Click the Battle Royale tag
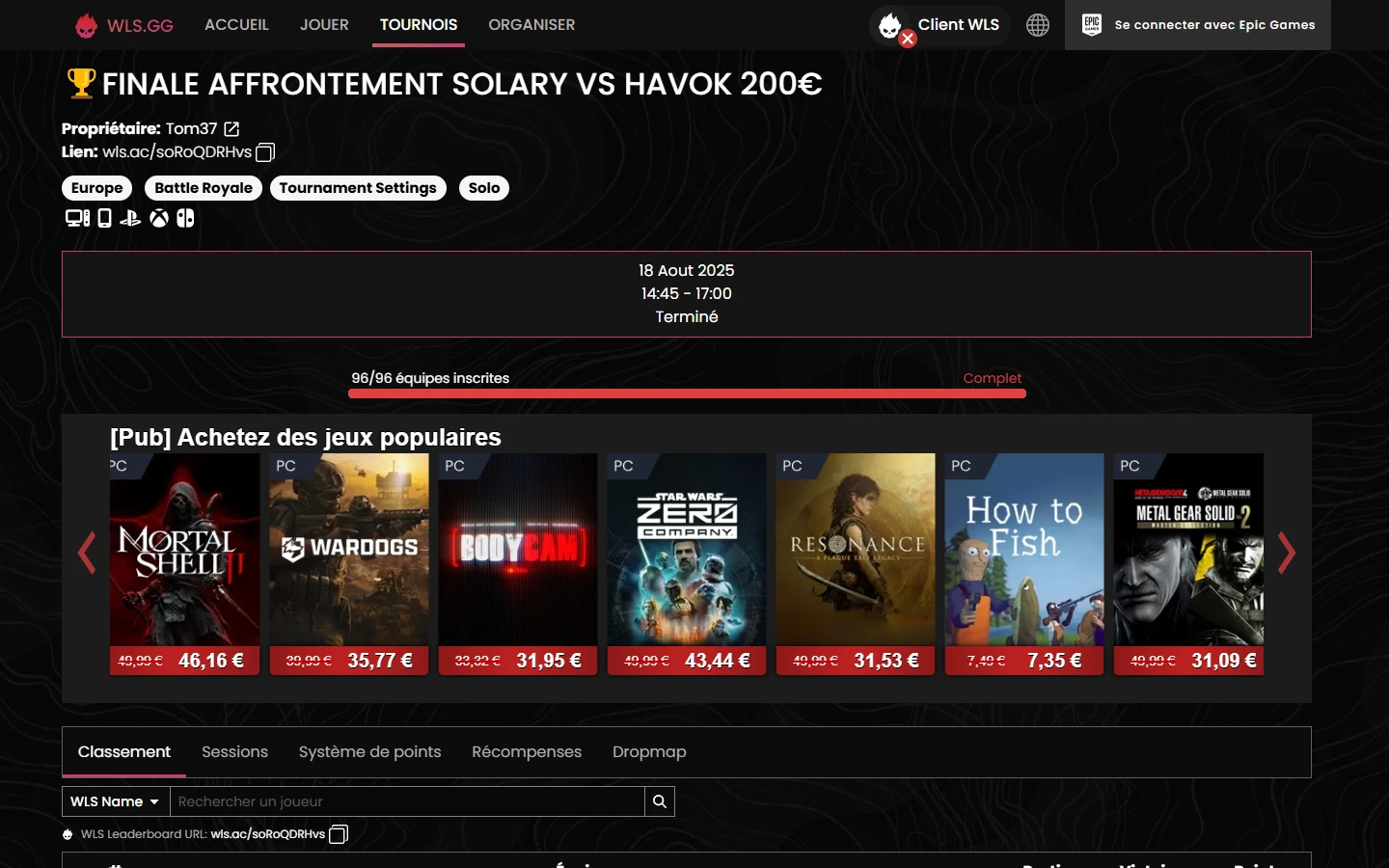The image size is (1389, 868). coord(204,188)
